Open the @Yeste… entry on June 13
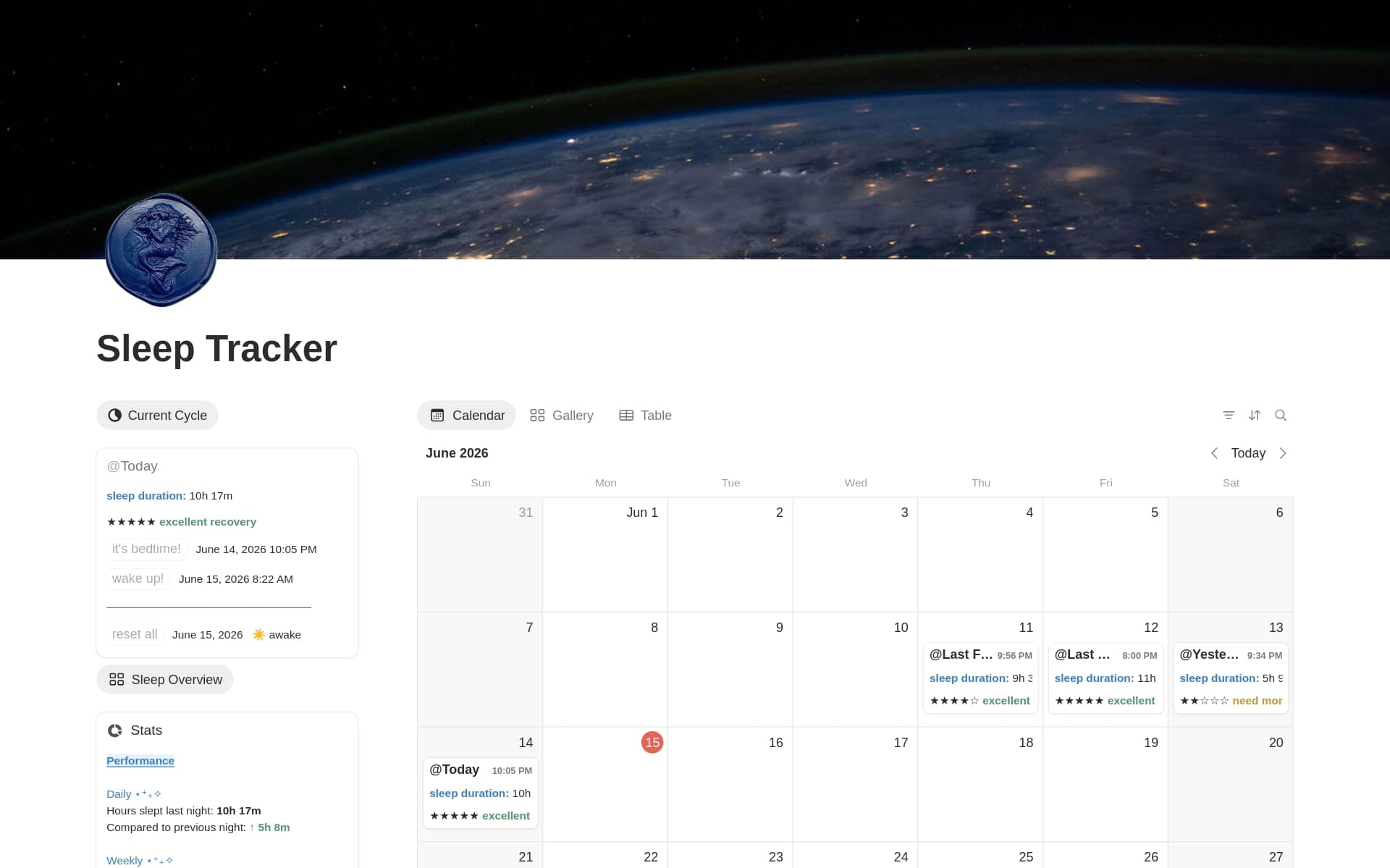The height and width of the screenshot is (868, 1390). [1231, 678]
